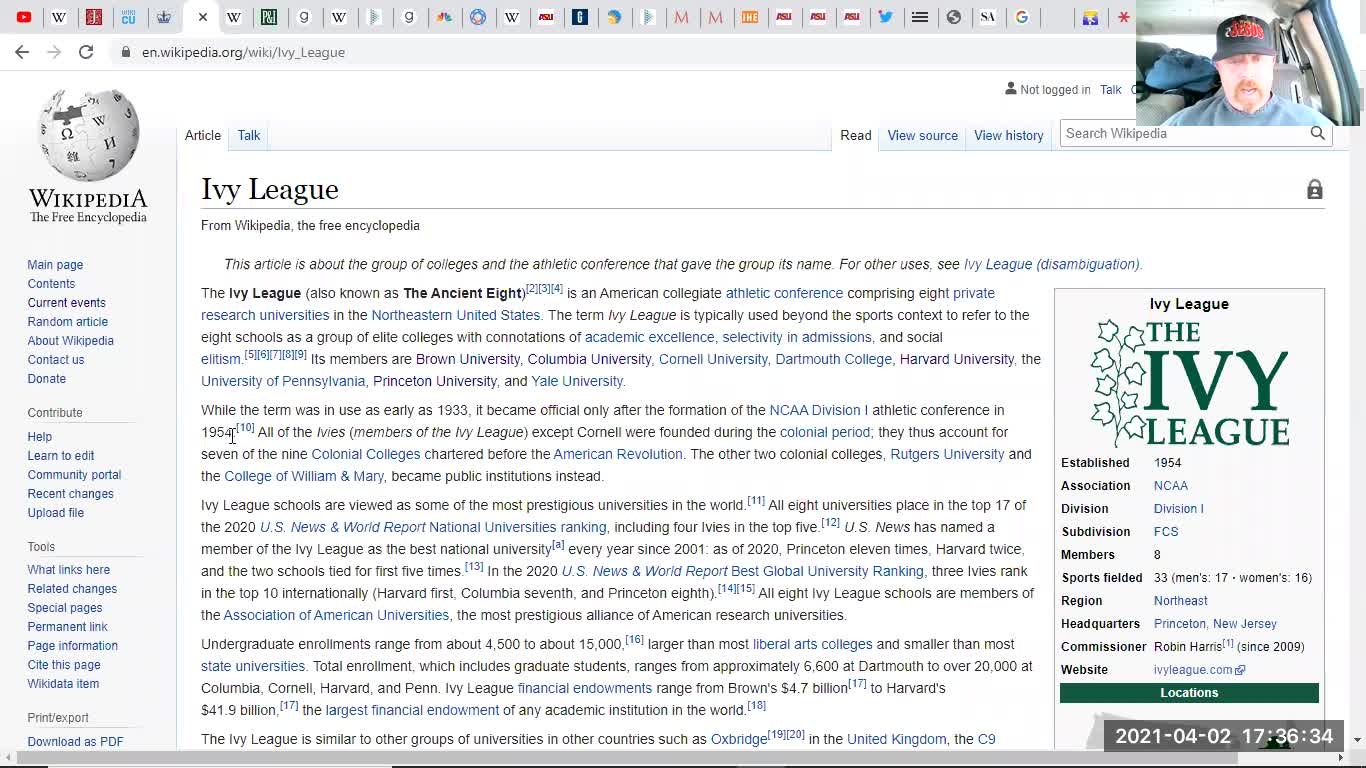This screenshot has height=768, width=1366.
Task: Open the tab with the crown favicon
Action: tap(164, 17)
